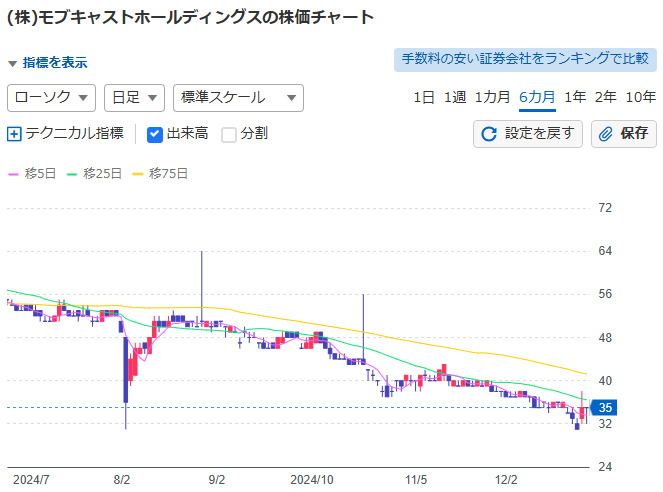Click the 手数料の安い証券会社をランキングで比較 banner
The height and width of the screenshot is (492, 663).
pyautogui.click(x=525, y=60)
